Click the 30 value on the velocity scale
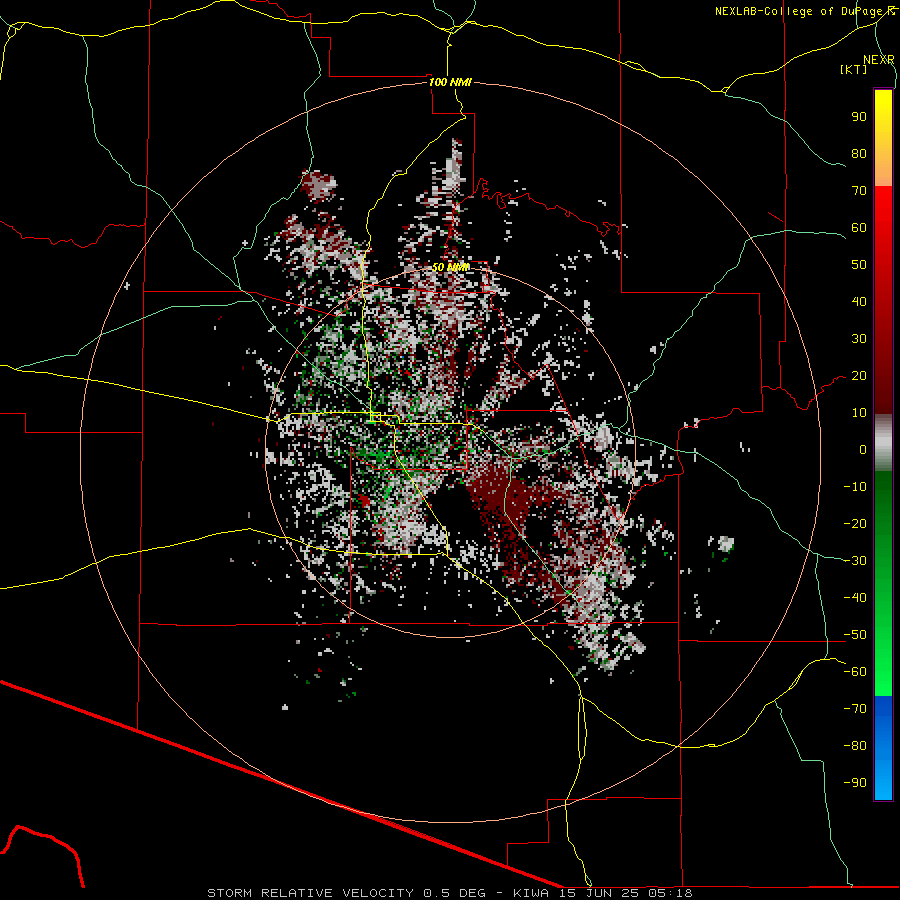This screenshot has height=900, width=900. [x=859, y=339]
